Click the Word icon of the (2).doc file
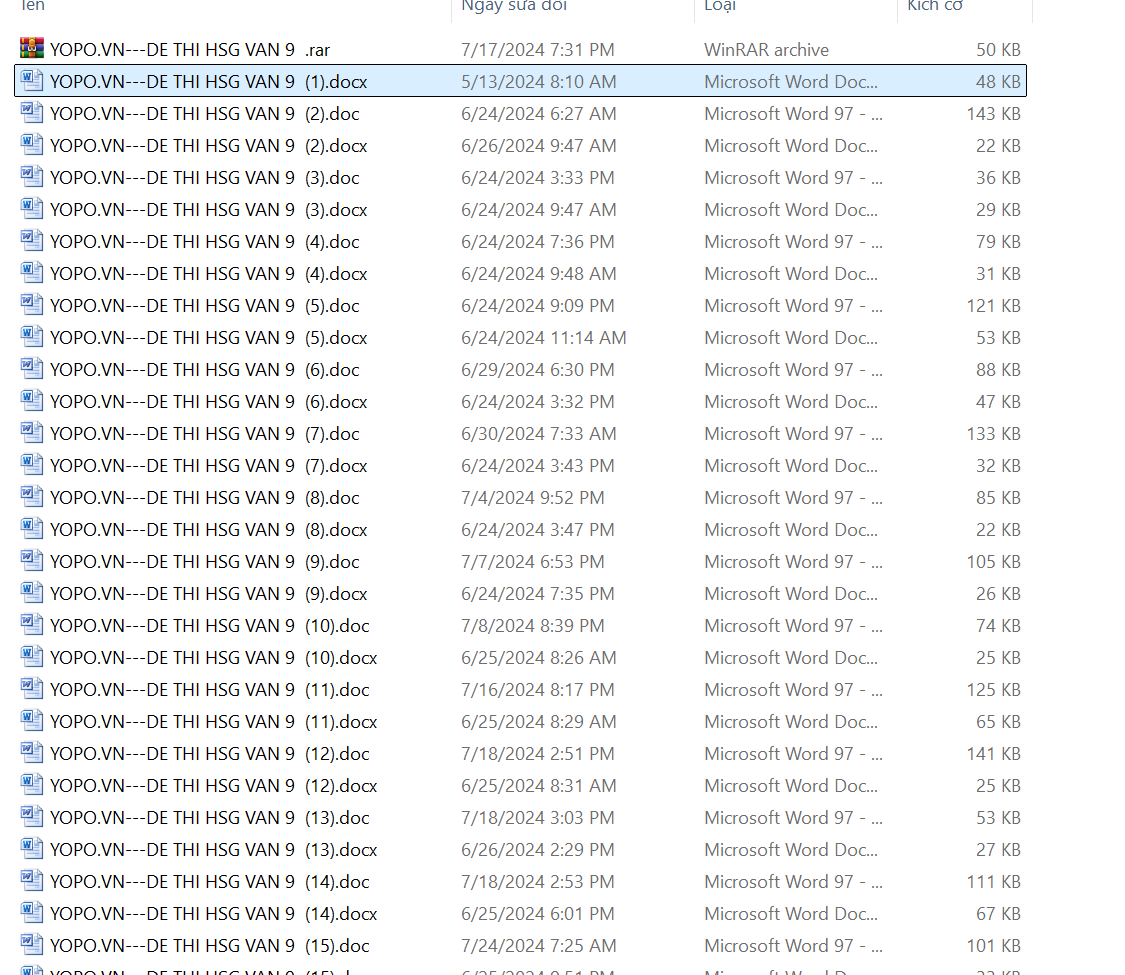The width and height of the screenshot is (1125, 975). pos(32,113)
